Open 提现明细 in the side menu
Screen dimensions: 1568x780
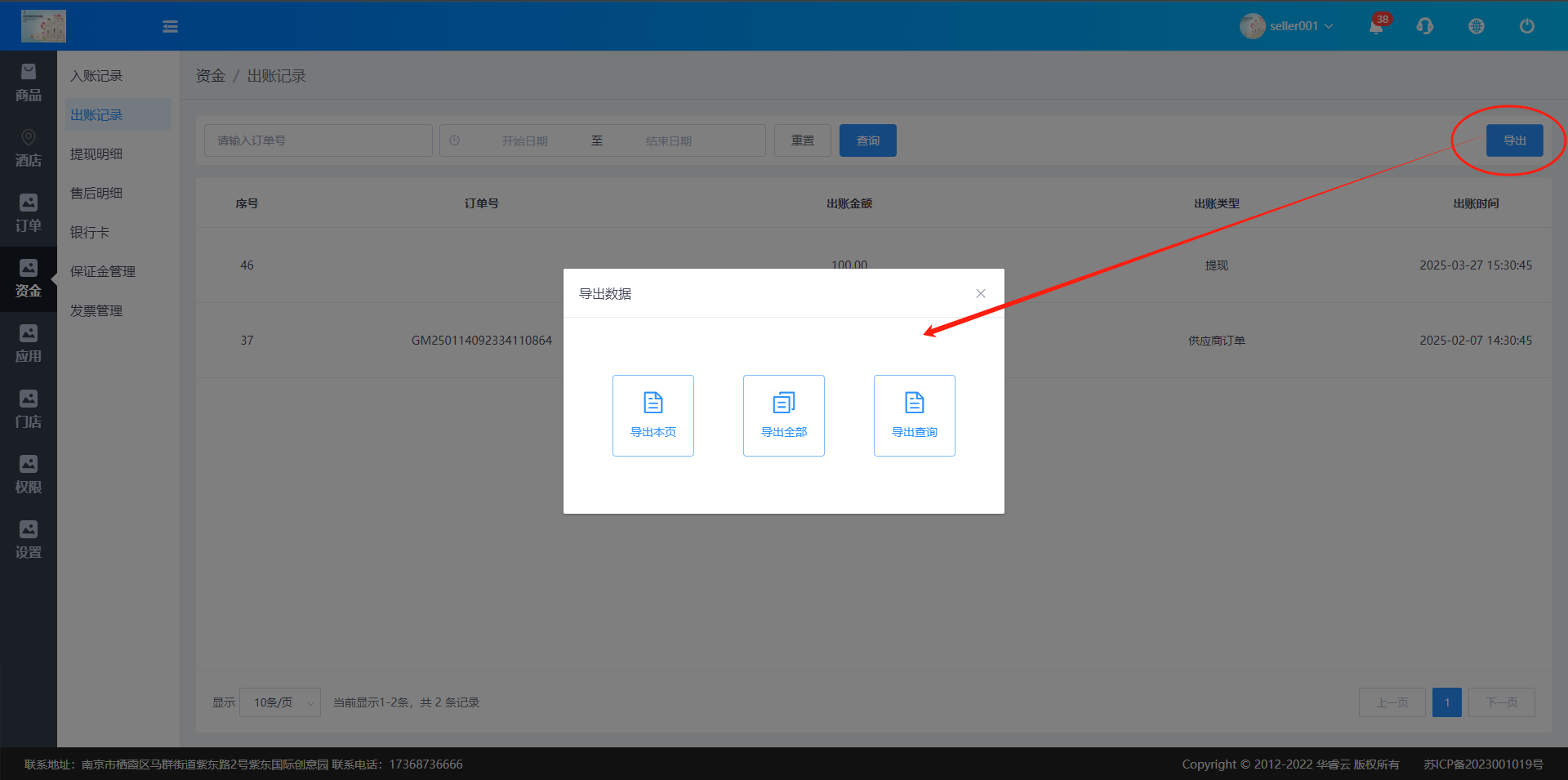click(96, 154)
